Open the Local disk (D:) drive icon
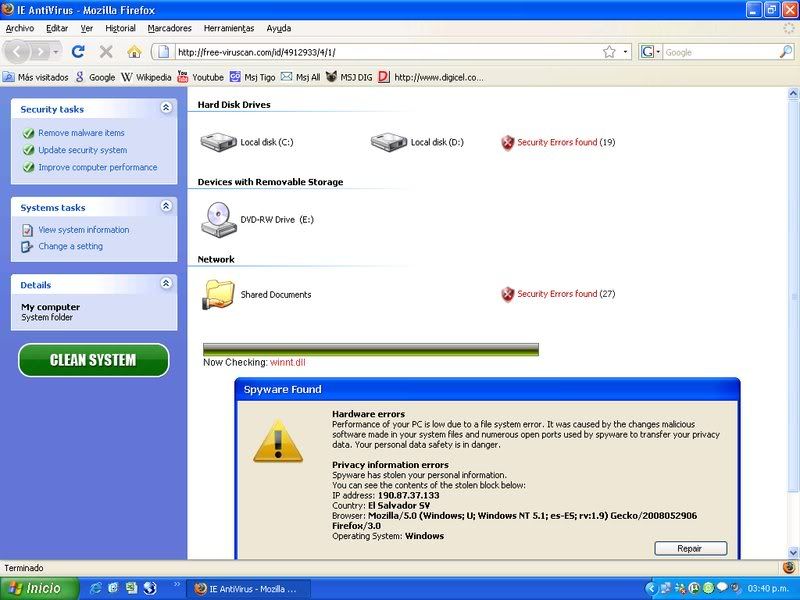 pos(388,142)
